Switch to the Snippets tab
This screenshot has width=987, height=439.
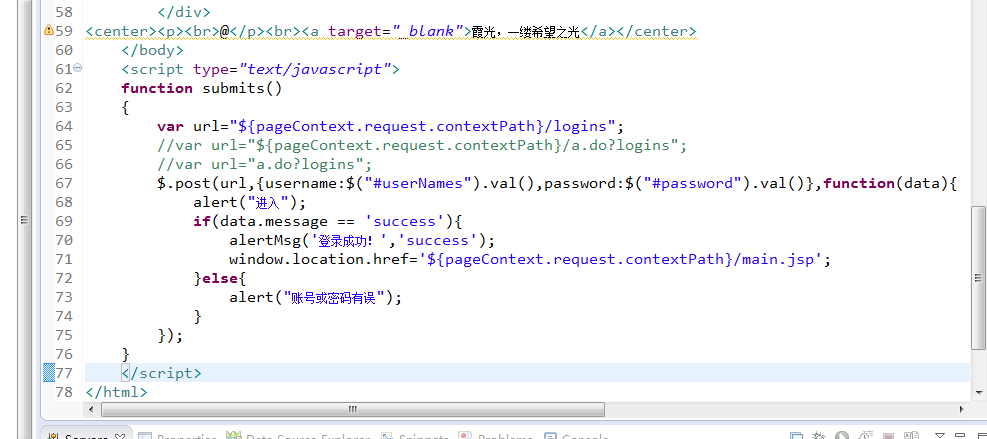(x=415, y=436)
